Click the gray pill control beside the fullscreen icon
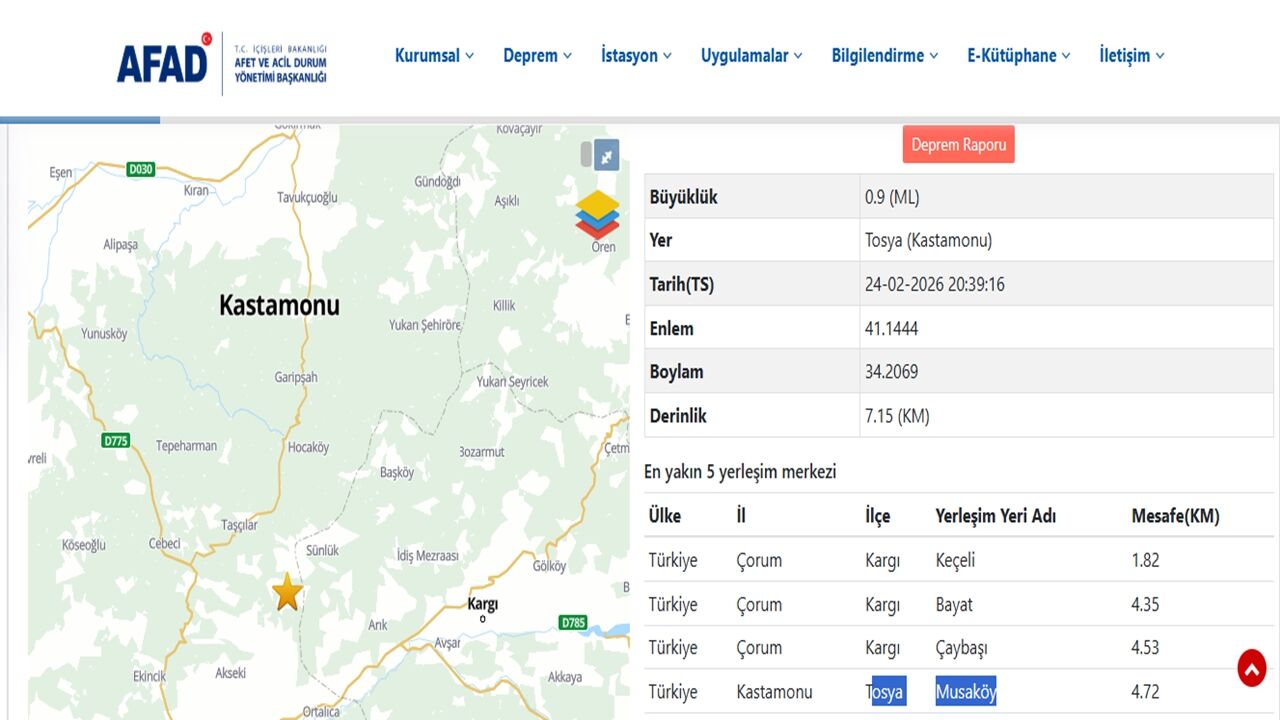The height and width of the screenshot is (720, 1280). point(585,154)
